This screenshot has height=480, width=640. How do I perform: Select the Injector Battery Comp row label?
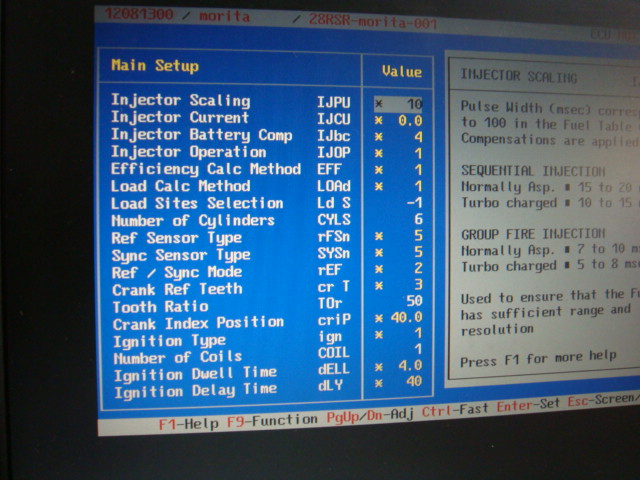point(201,135)
